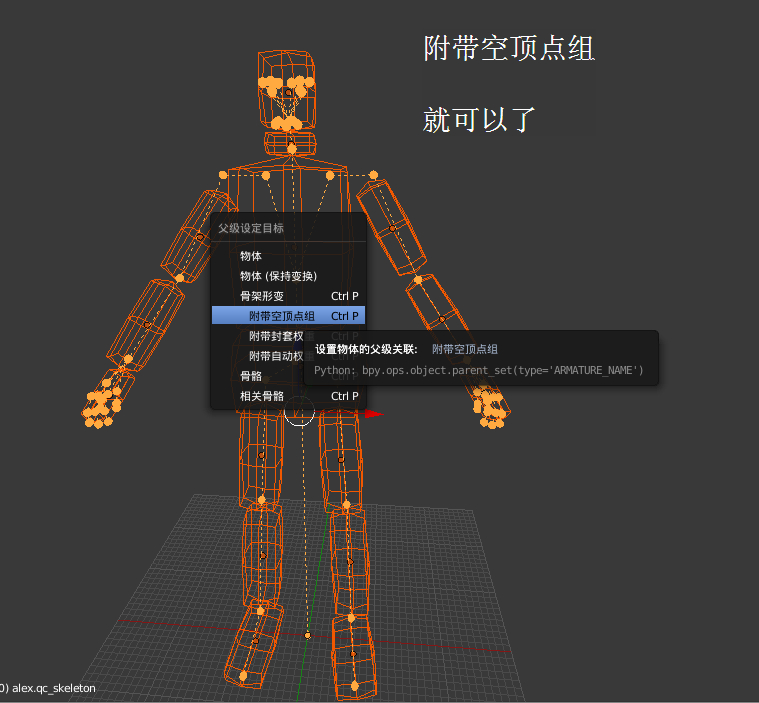Image resolution: width=759 pixels, height=703 pixels.
Task: Choose highlighted 附带空顶点组 entry
Action: [288, 316]
